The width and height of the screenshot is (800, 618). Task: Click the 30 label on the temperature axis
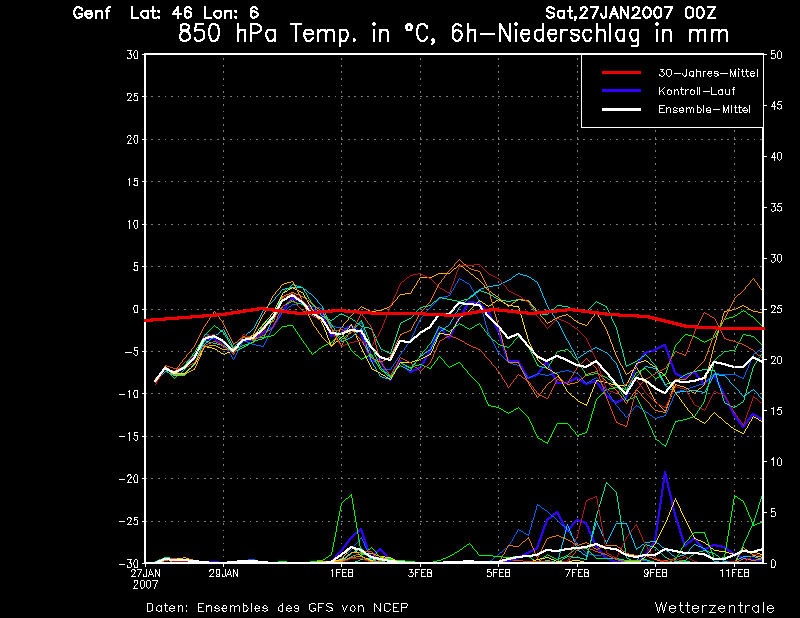tap(132, 54)
